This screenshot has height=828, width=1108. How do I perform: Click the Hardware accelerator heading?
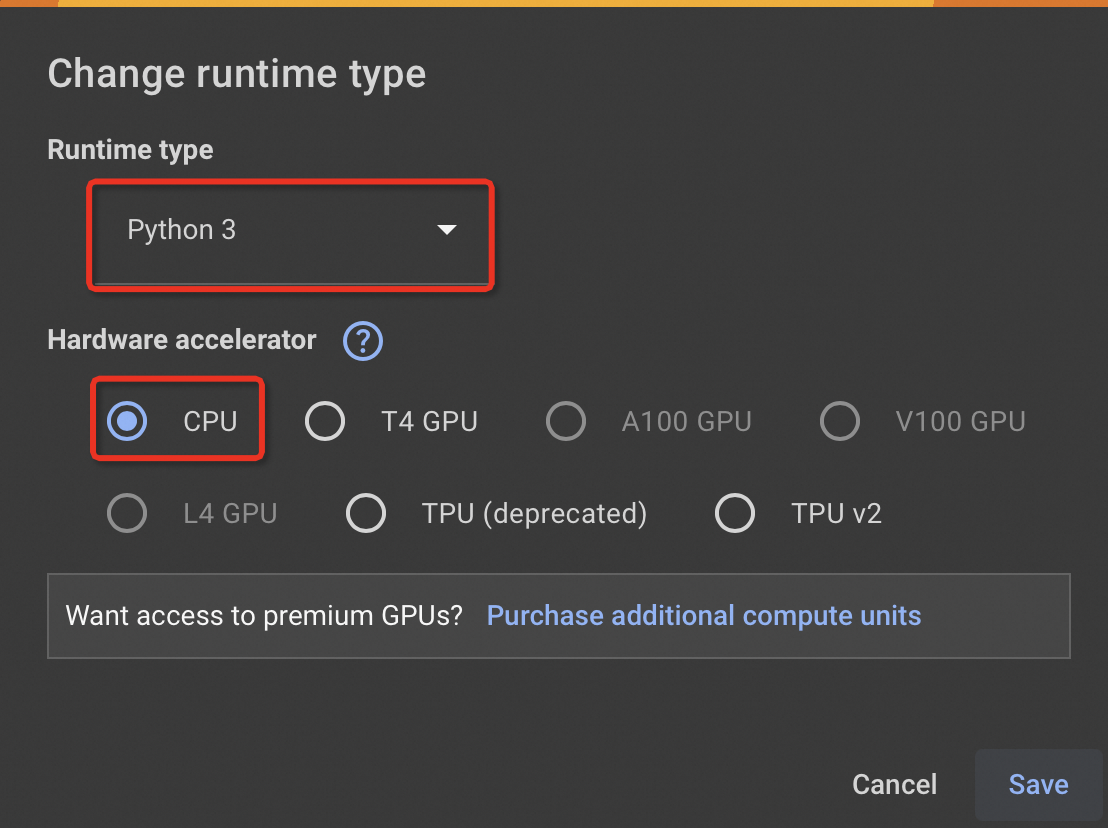coord(182,340)
